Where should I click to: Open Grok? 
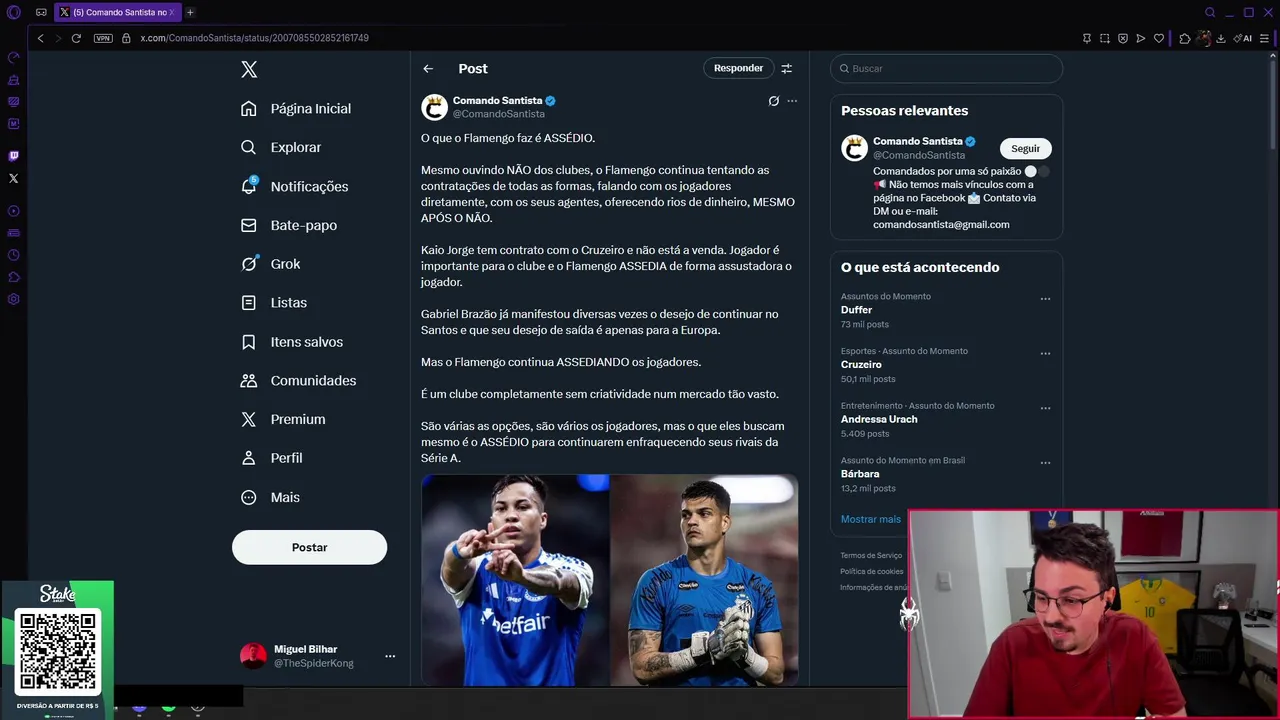(x=270, y=264)
